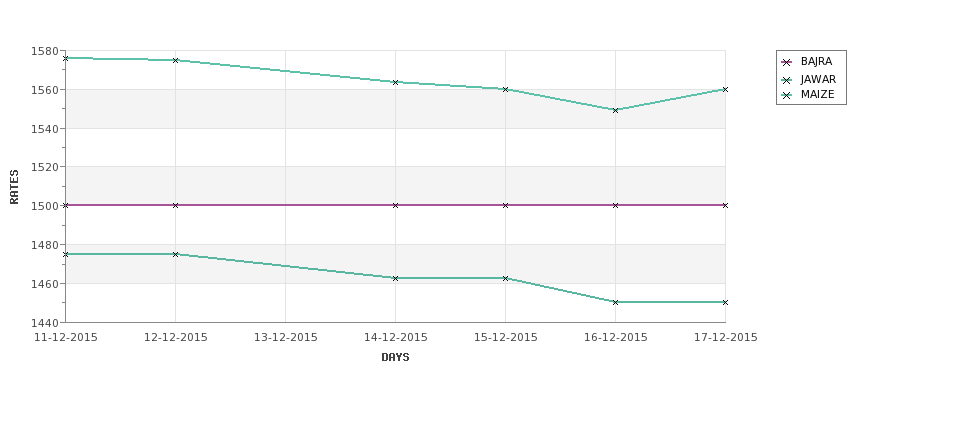
Task: Click bottom line marker at 12-12-2015
Action: click(x=175, y=254)
